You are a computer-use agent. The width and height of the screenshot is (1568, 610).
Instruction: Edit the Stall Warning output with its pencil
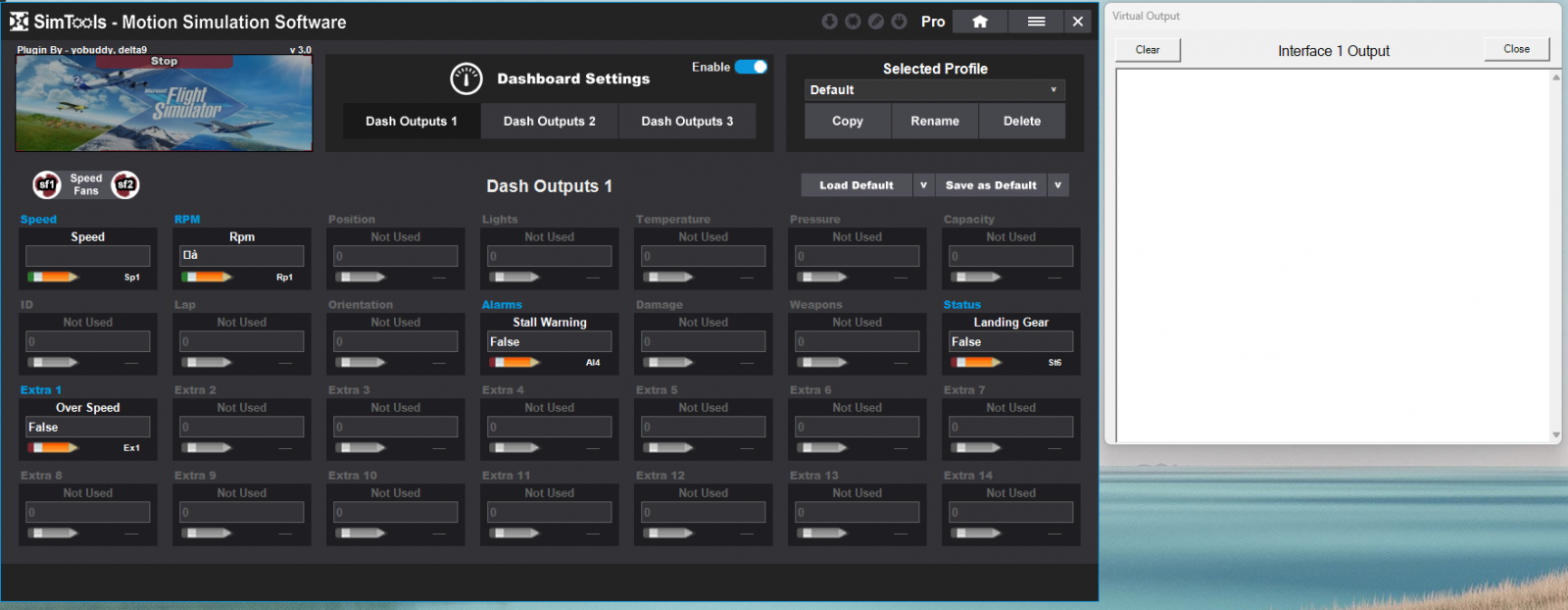tap(514, 363)
